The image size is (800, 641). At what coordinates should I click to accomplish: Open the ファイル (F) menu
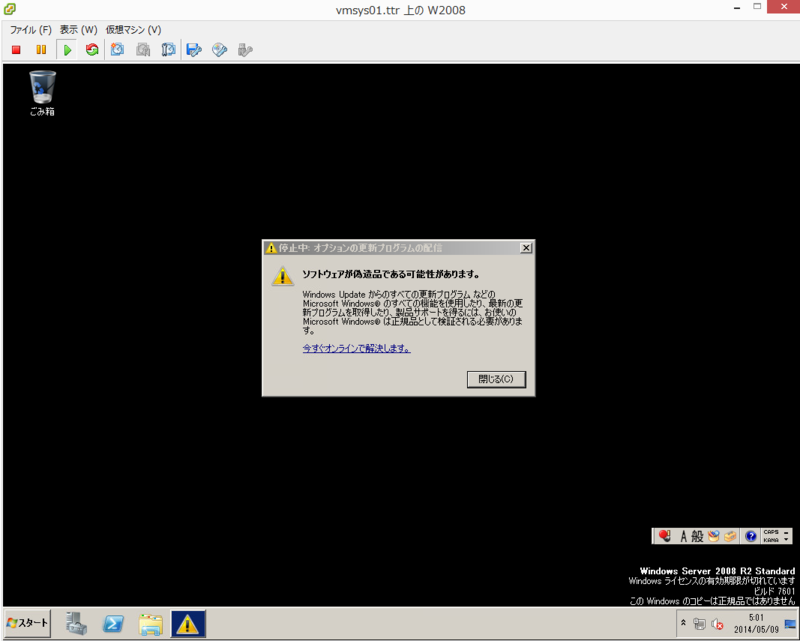(31, 30)
